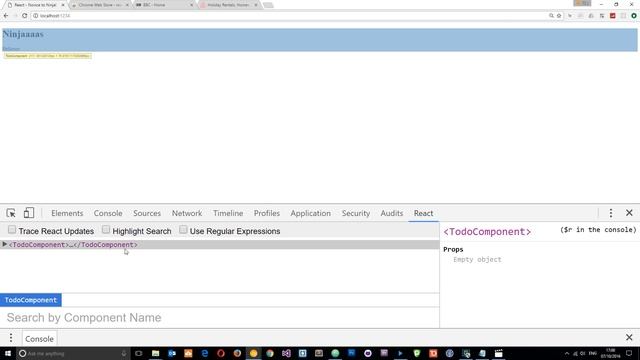The image size is (640, 360).
Task: Open the Application tab
Action: click(x=311, y=213)
